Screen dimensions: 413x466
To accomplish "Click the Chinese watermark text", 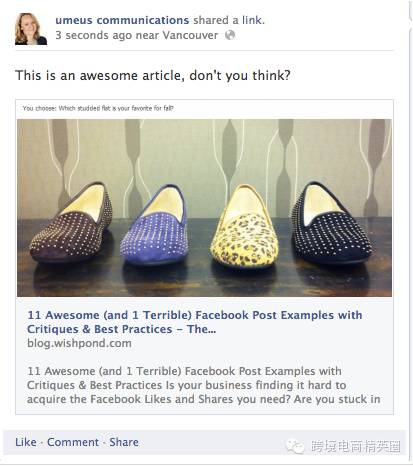I will click(356, 446).
